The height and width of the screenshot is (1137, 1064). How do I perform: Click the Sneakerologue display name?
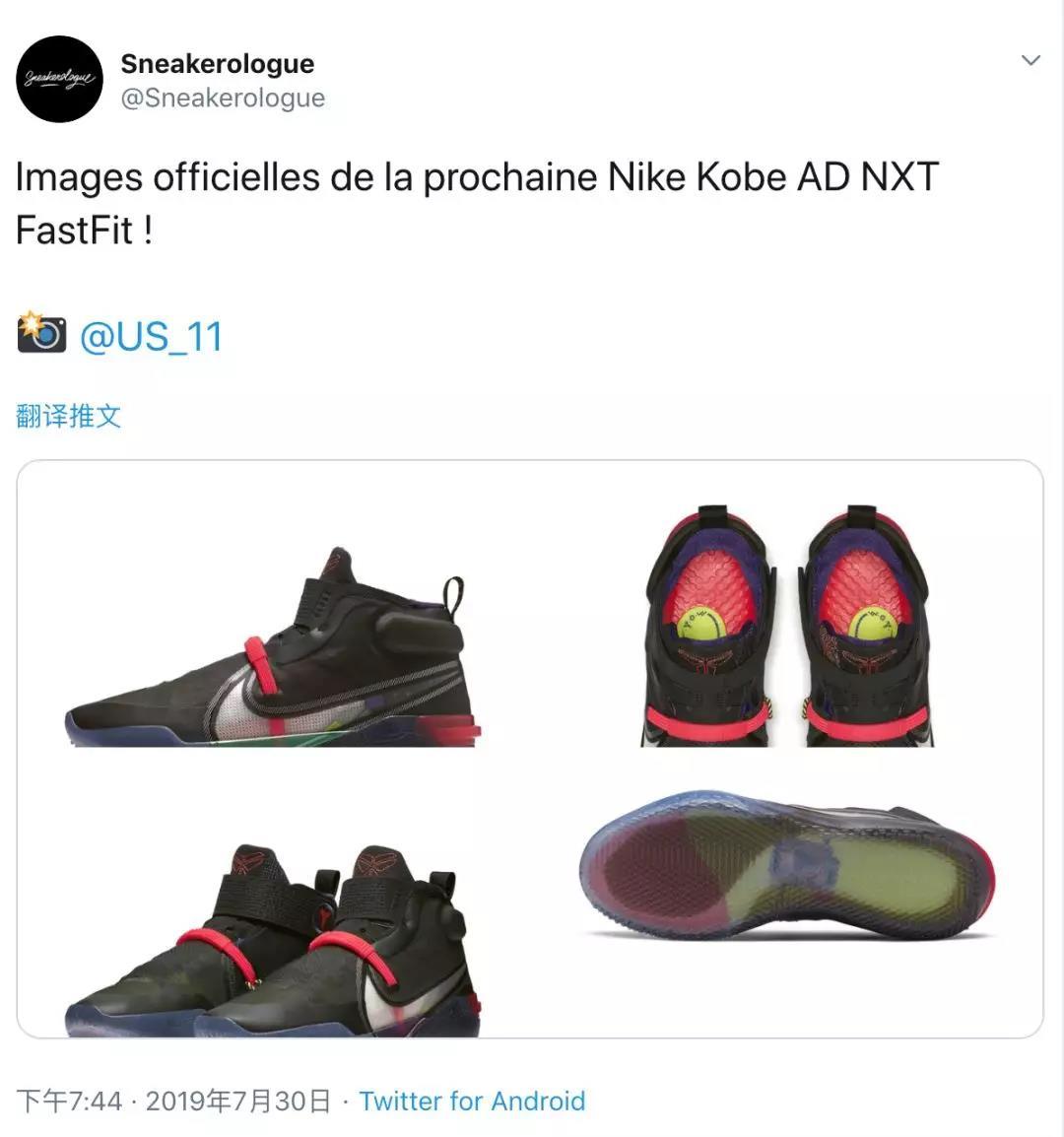tap(218, 64)
